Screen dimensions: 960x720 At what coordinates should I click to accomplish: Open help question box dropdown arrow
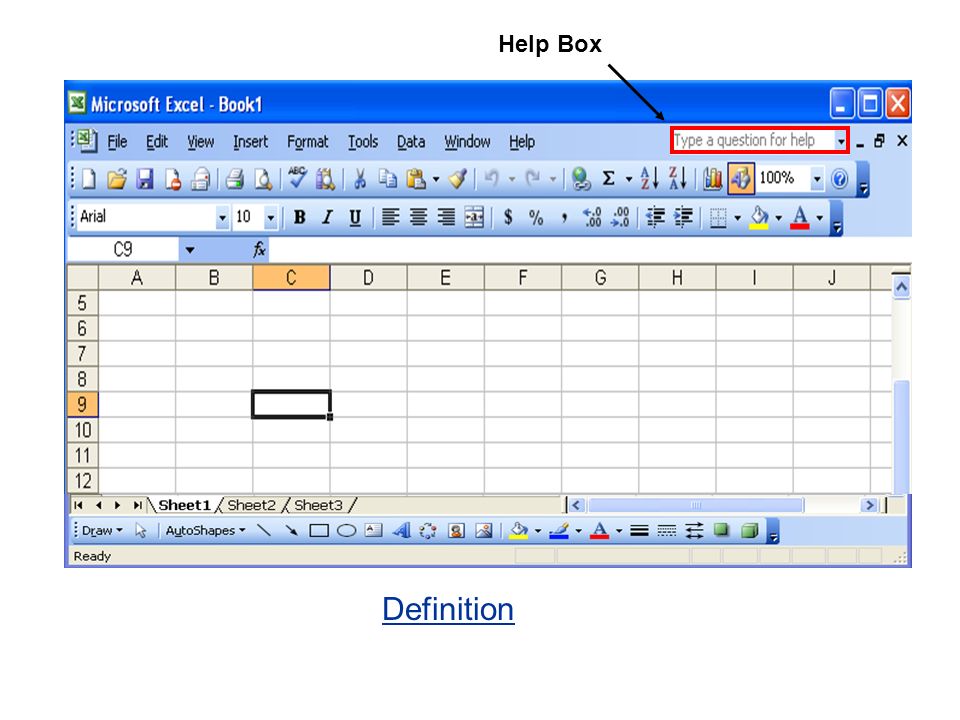[x=841, y=141]
